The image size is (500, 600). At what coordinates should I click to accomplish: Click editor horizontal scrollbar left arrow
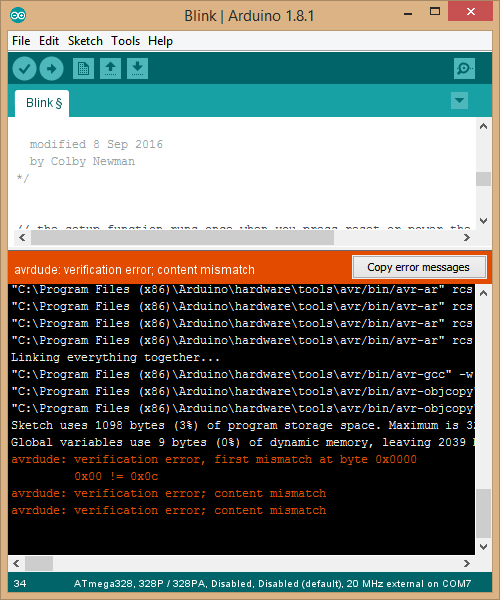pyautogui.click(x=22, y=238)
